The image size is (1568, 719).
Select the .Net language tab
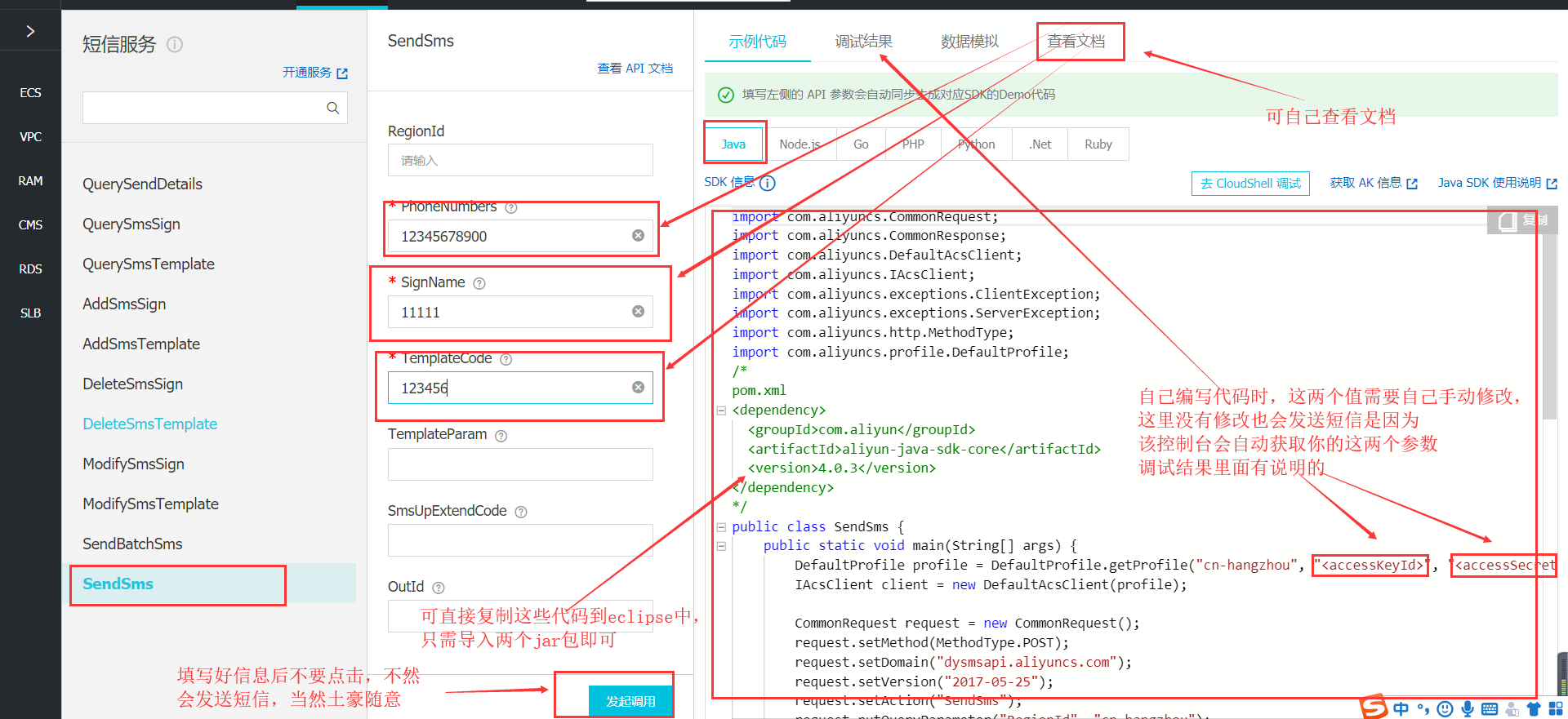1040,144
